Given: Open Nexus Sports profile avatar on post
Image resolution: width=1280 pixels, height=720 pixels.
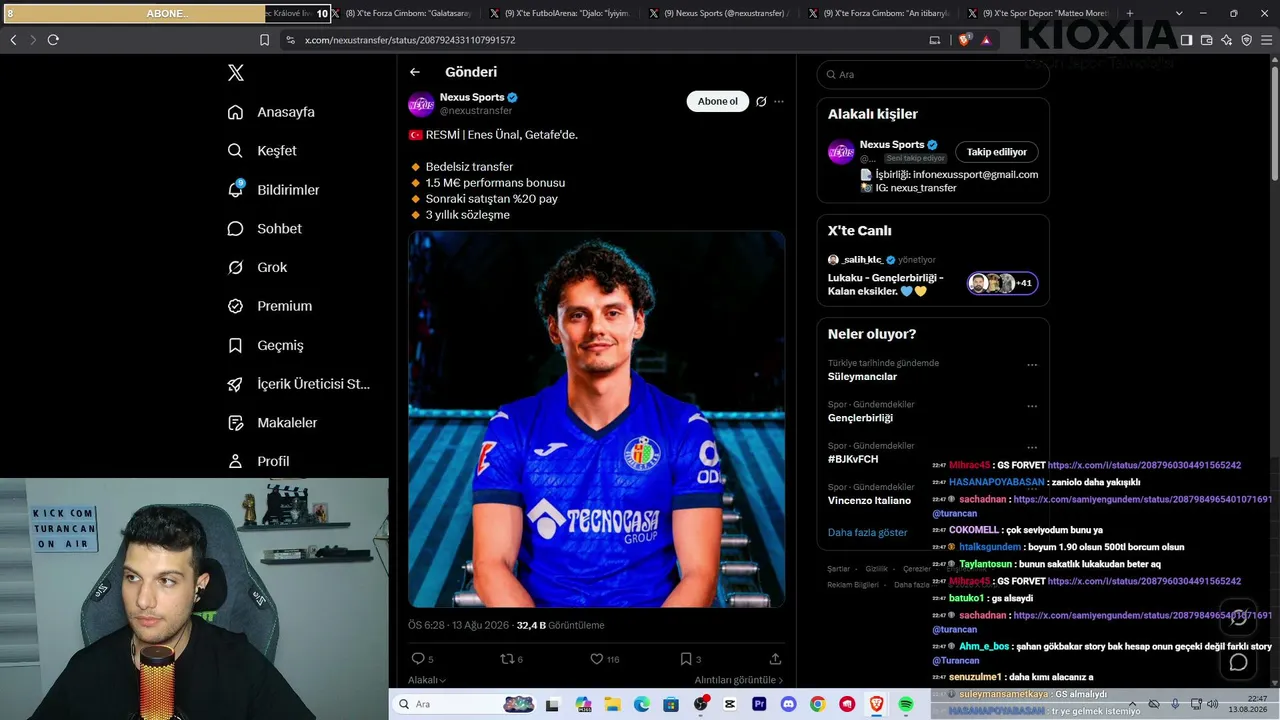Looking at the screenshot, I should [x=421, y=104].
